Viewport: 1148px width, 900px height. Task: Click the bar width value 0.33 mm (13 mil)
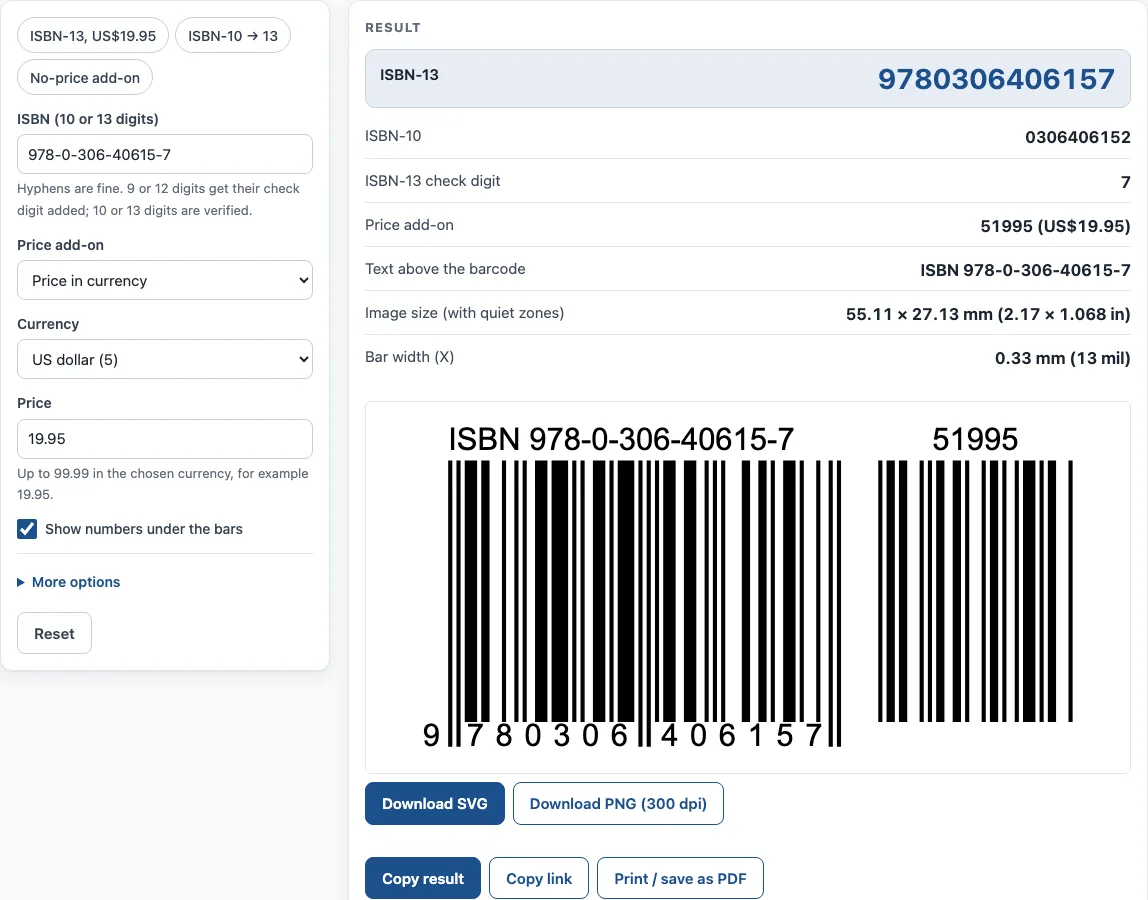click(x=1062, y=358)
